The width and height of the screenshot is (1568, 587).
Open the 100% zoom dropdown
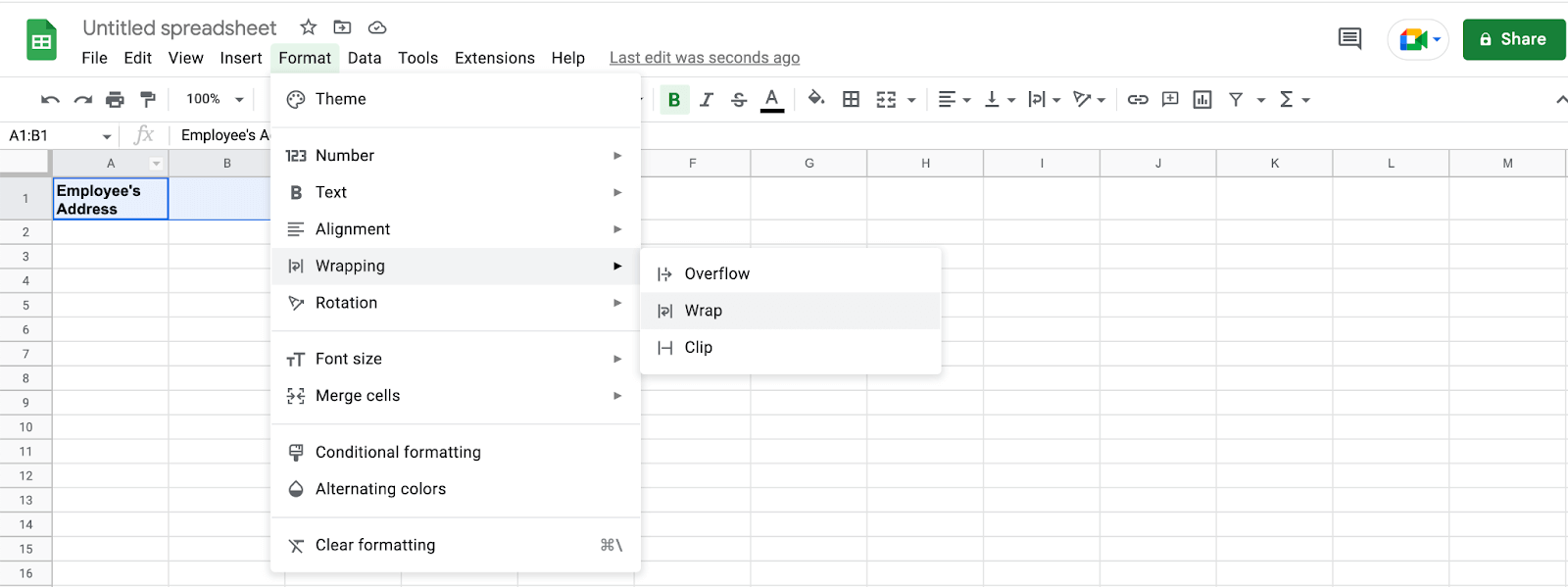(x=215, y=99)
